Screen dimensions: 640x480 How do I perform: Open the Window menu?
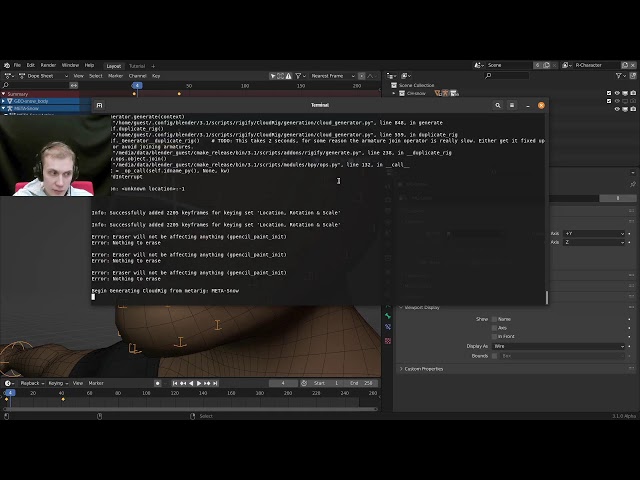tap(70, 65)
